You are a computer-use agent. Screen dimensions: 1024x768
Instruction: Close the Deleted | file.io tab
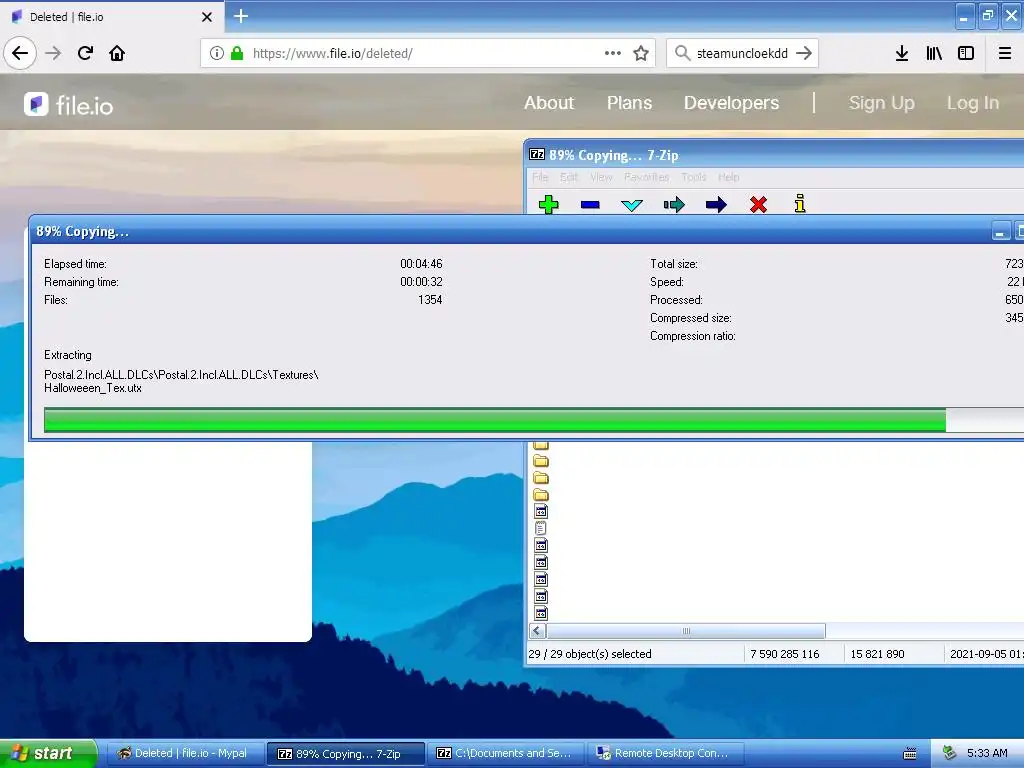tap(207, 17)
